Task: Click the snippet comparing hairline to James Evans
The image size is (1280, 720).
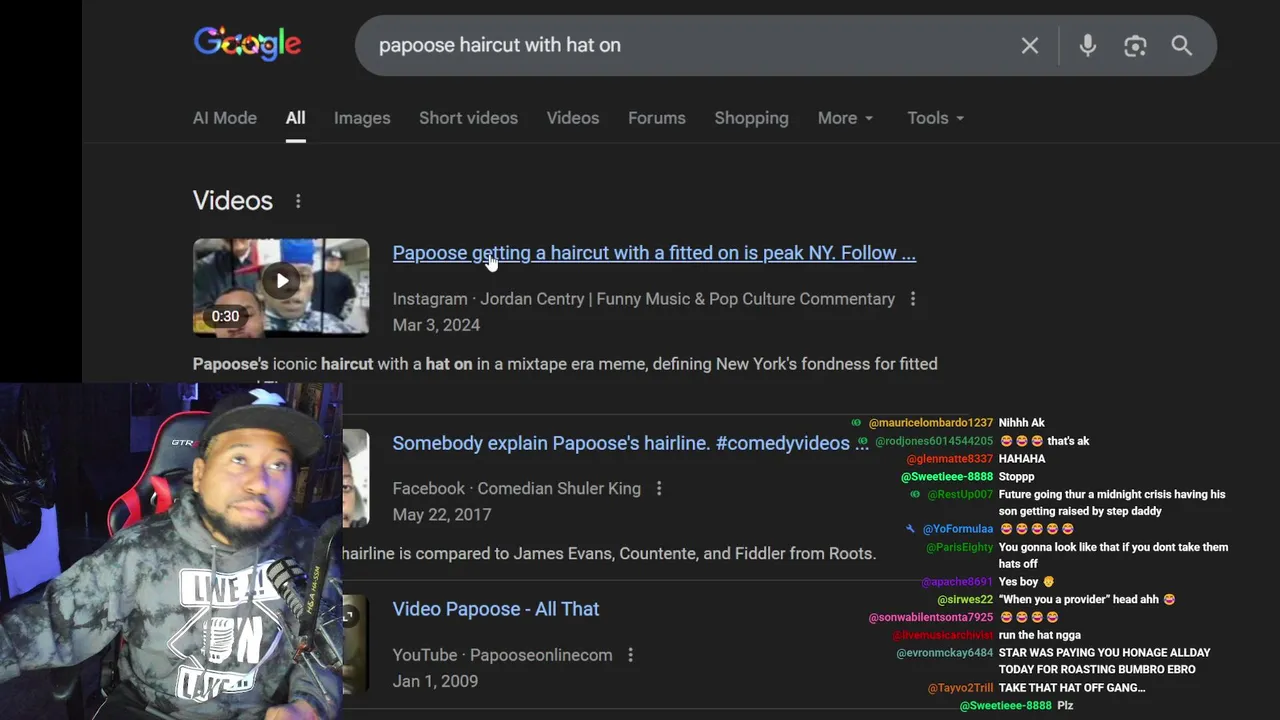Action: [609, 554]
